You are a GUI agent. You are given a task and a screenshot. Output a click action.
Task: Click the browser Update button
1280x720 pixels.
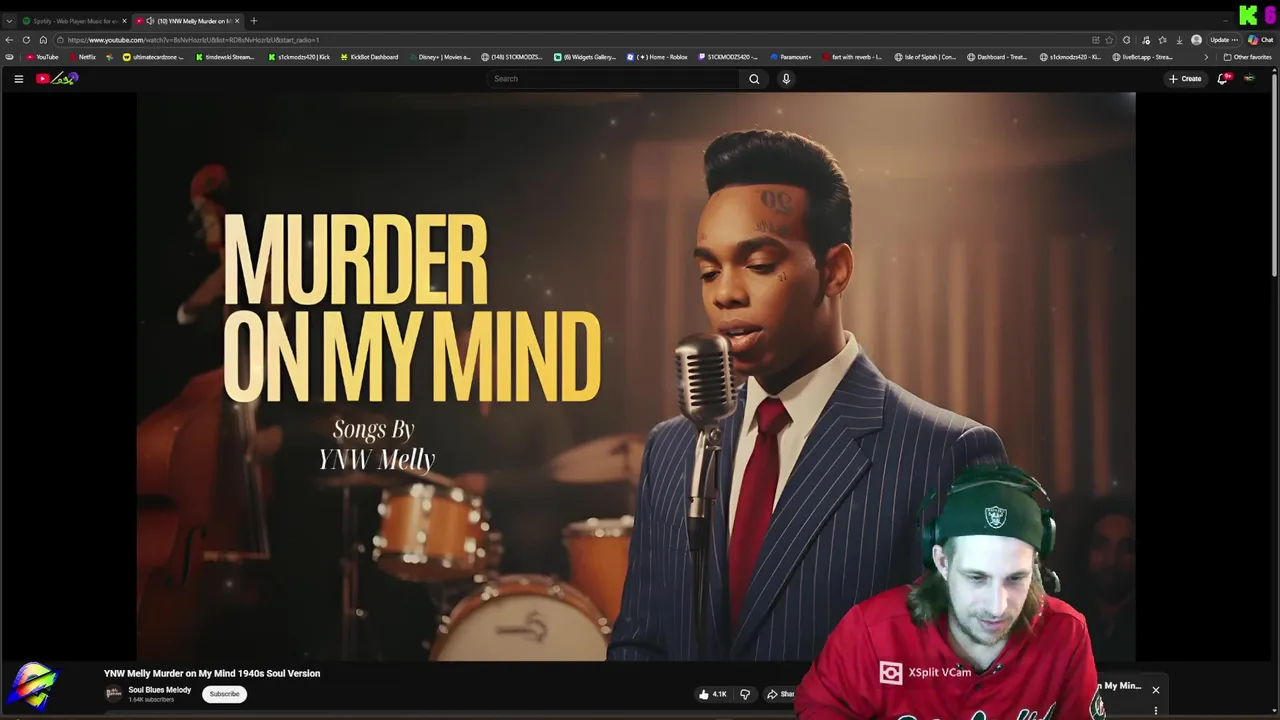click(x=1224, y=40)
